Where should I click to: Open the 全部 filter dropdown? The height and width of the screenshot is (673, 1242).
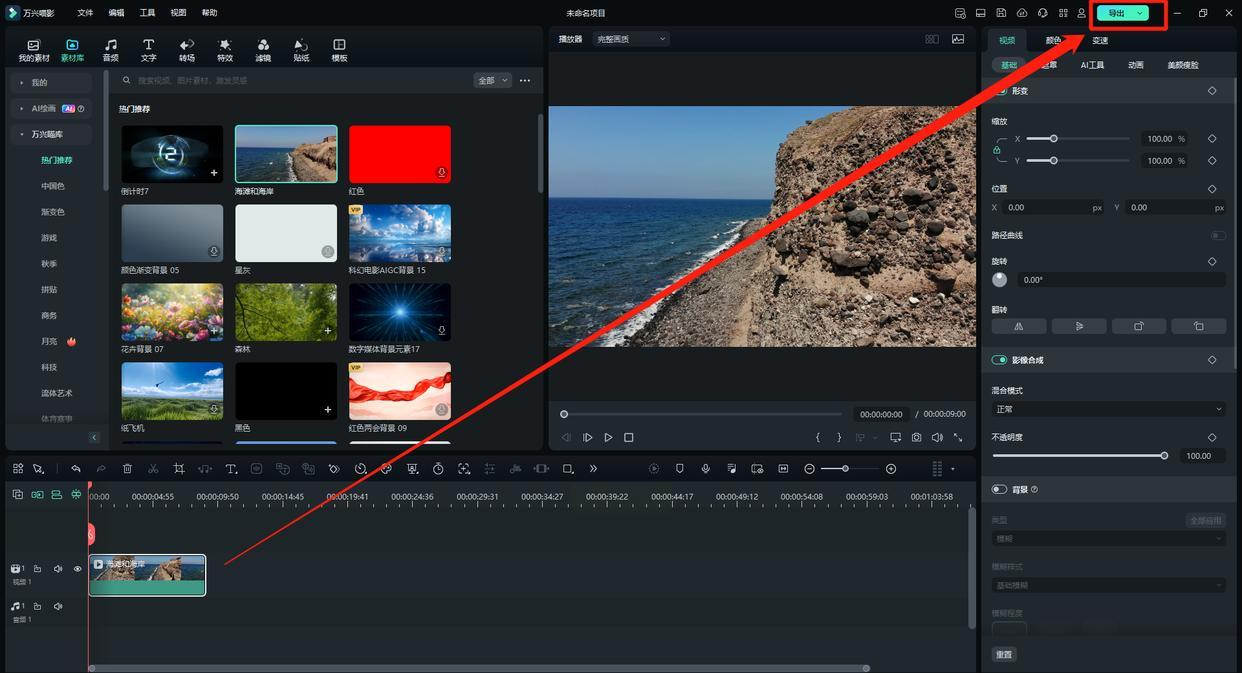pos(492,80)
